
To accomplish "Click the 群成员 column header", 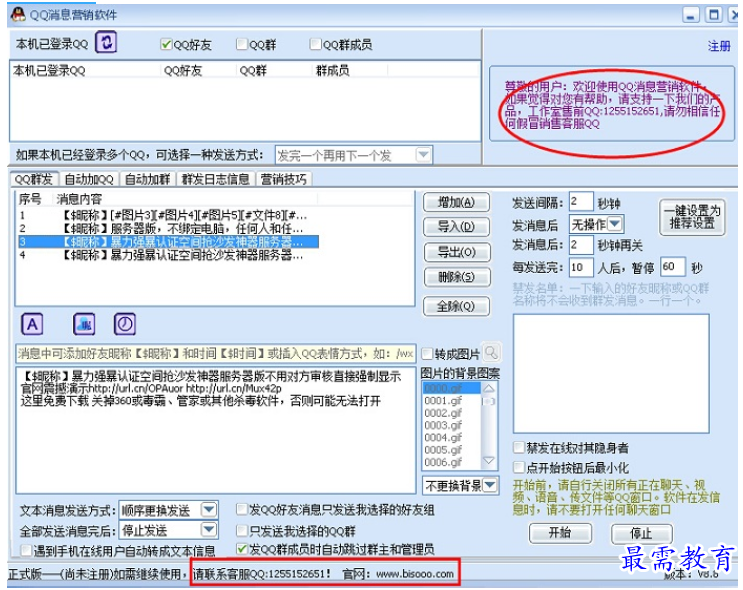I will [x=350, y=71].
